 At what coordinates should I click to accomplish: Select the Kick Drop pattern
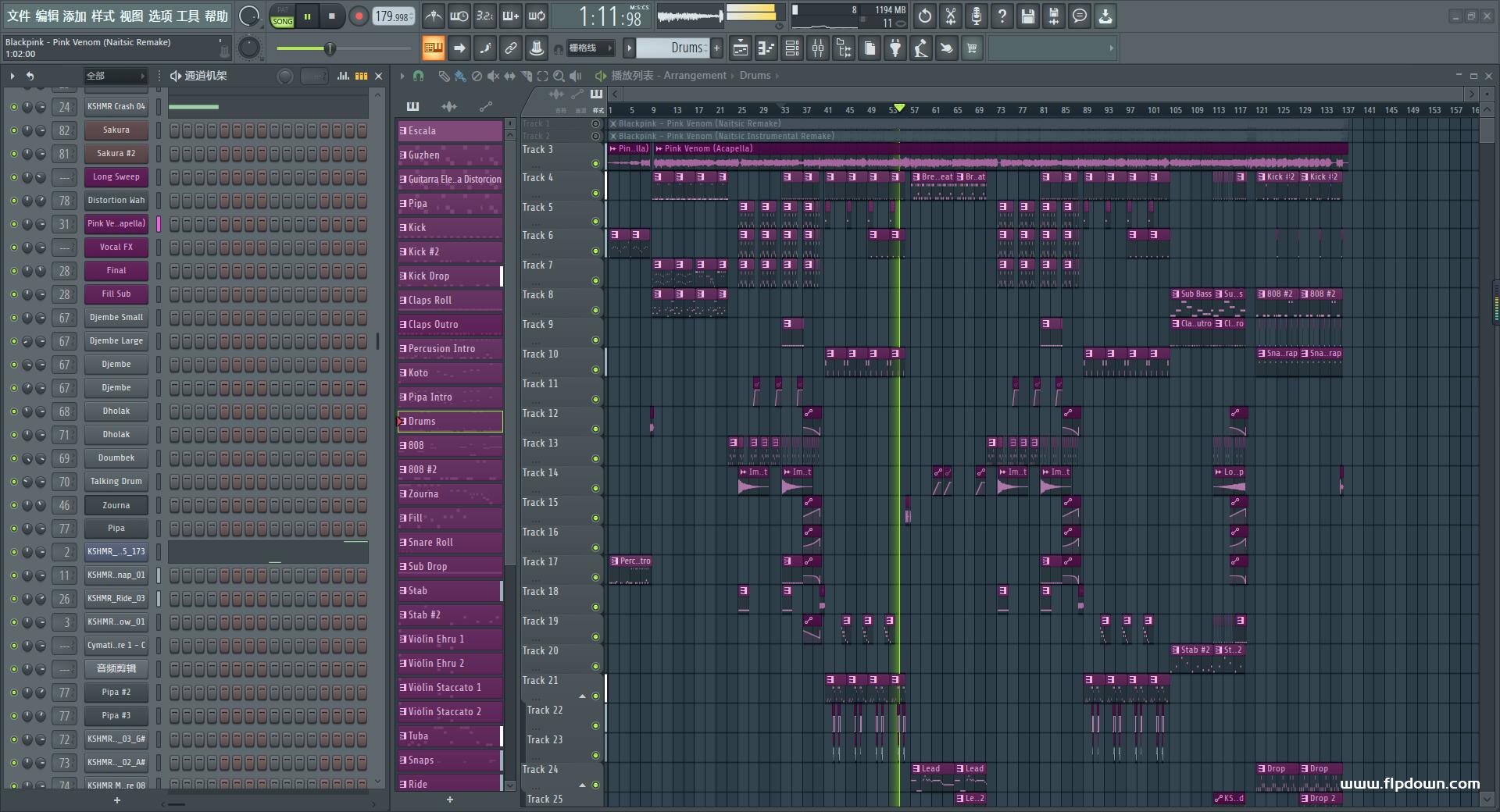(x=450, y=276)
